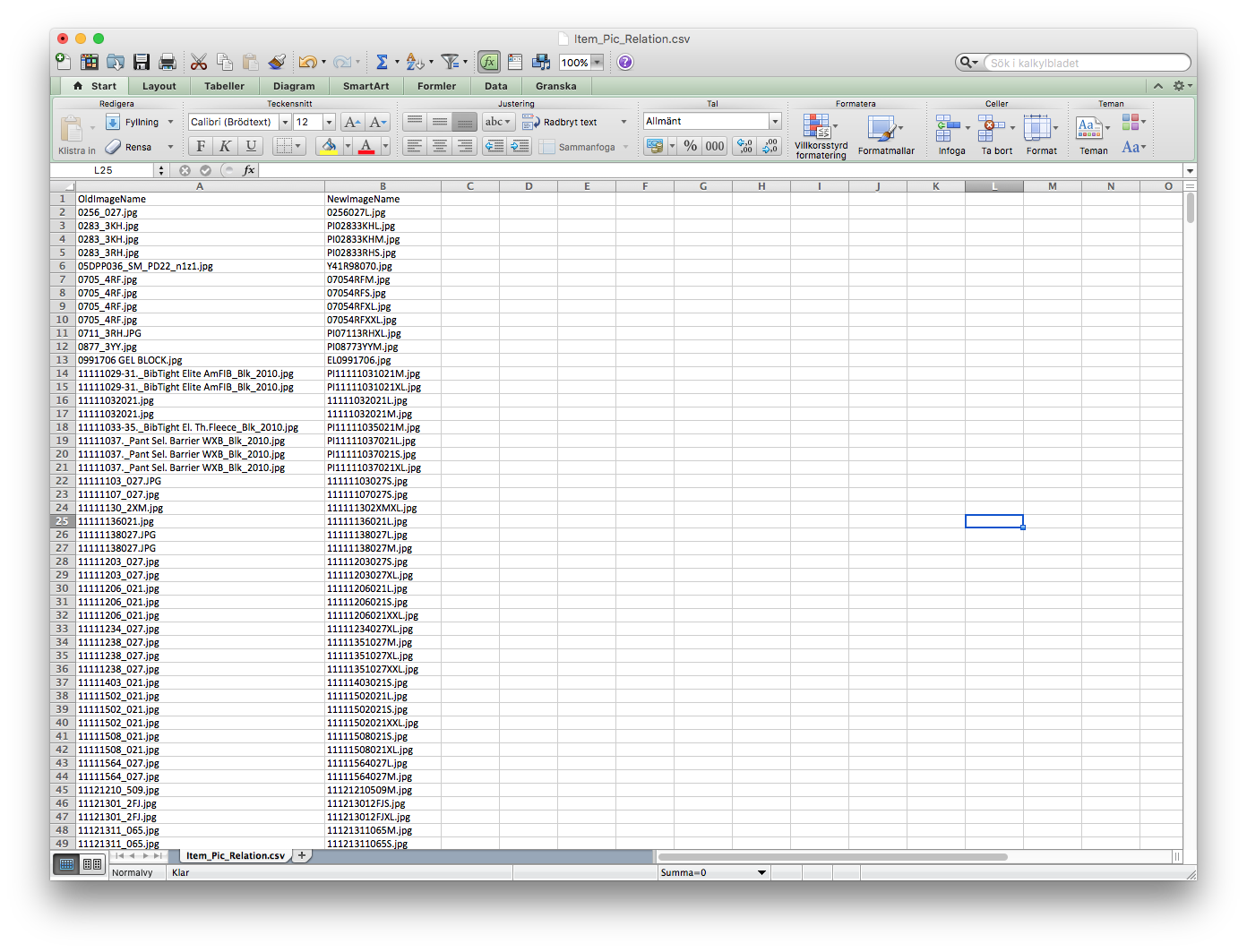Open the abc text orientation dropdown
The image size is (1247, 952).
[497, 122]
